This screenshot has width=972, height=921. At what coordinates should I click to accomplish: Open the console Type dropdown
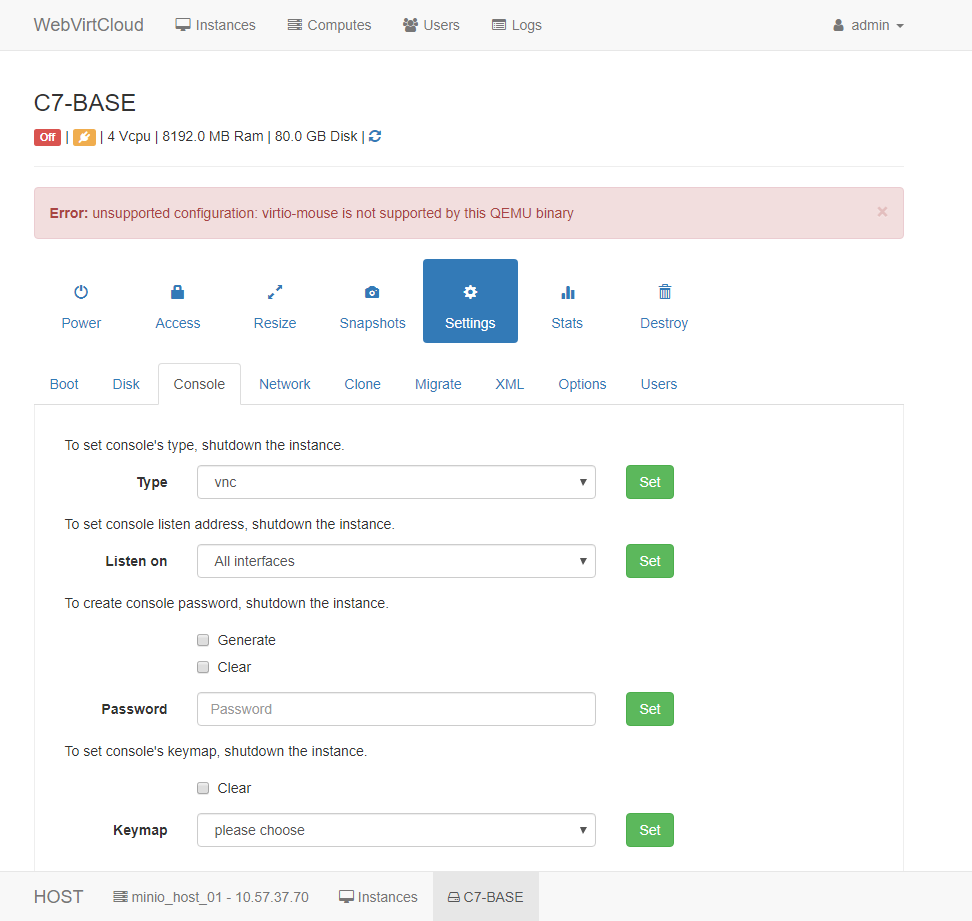[x=395, y=482]
